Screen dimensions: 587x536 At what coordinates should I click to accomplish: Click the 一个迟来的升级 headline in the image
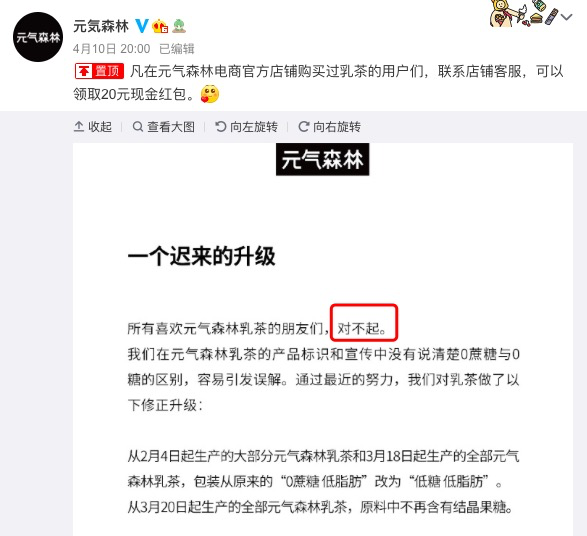pyautogui.click(x=202, y=257)
